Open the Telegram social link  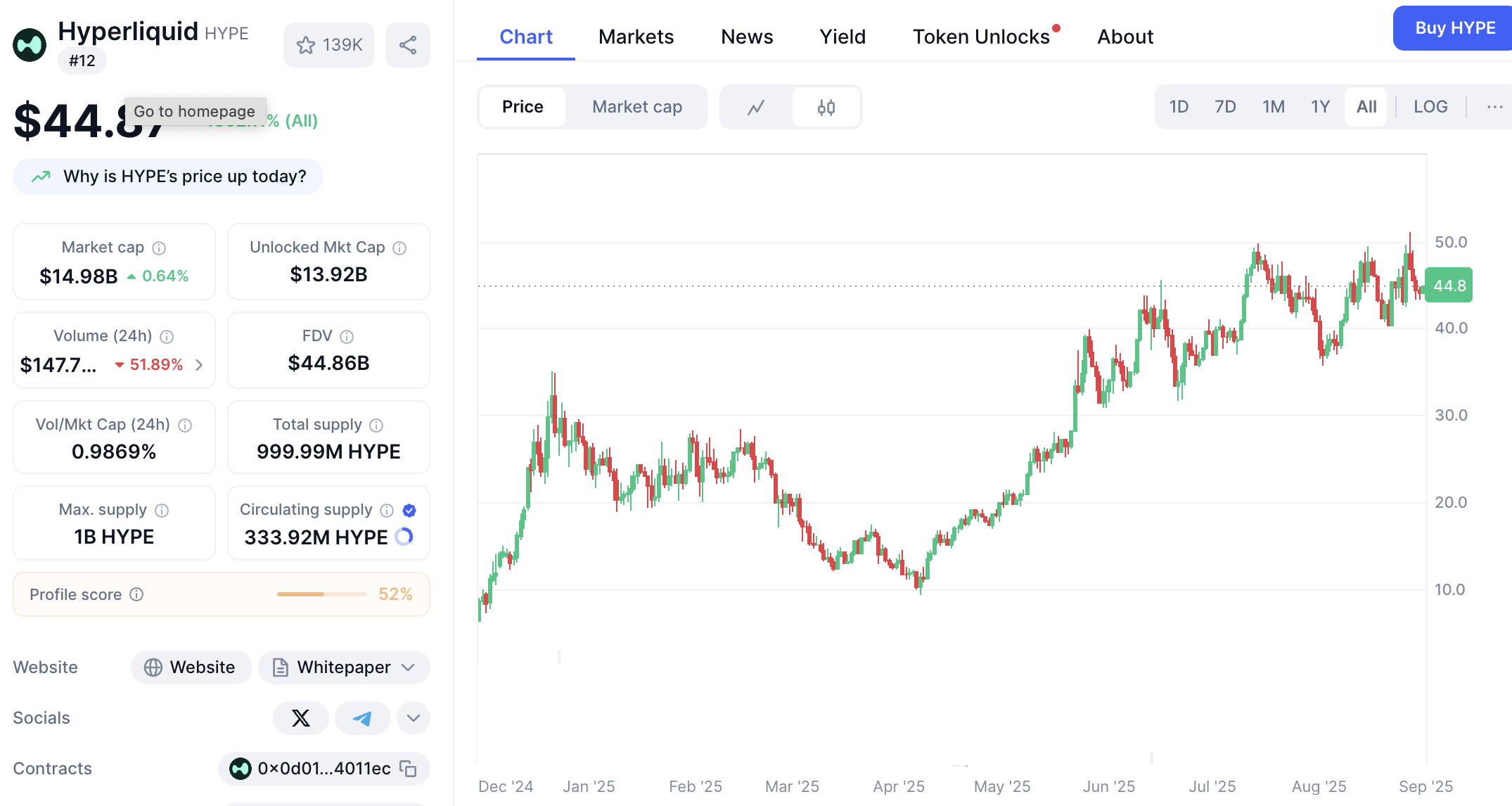pos(362,718)
